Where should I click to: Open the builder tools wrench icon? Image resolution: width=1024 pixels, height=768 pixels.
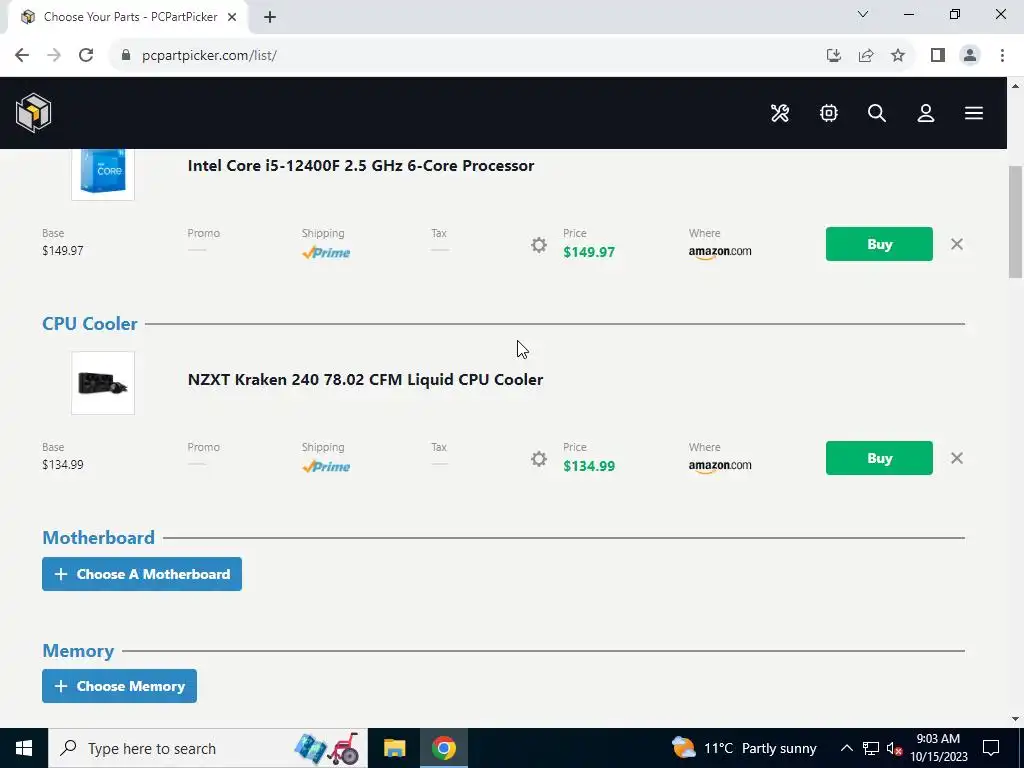pos(780,113)
